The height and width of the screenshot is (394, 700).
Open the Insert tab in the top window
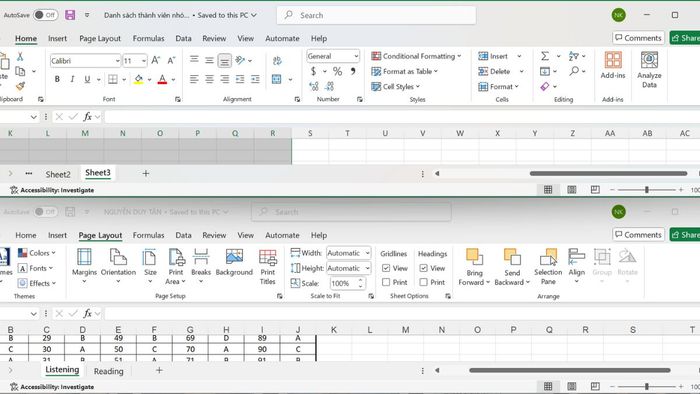click(x=58, y=38)
